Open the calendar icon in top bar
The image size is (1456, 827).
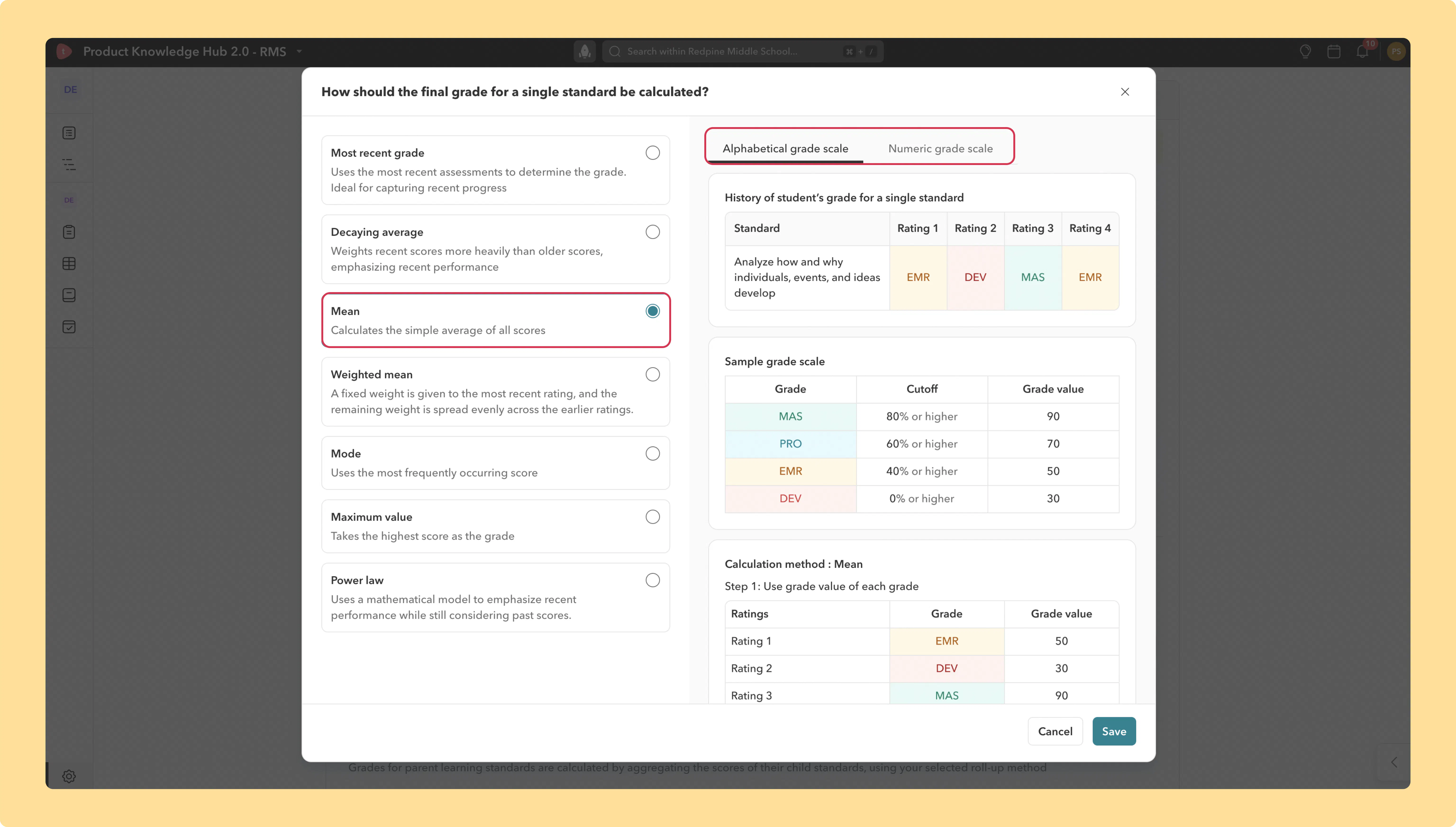(1334, 52)
